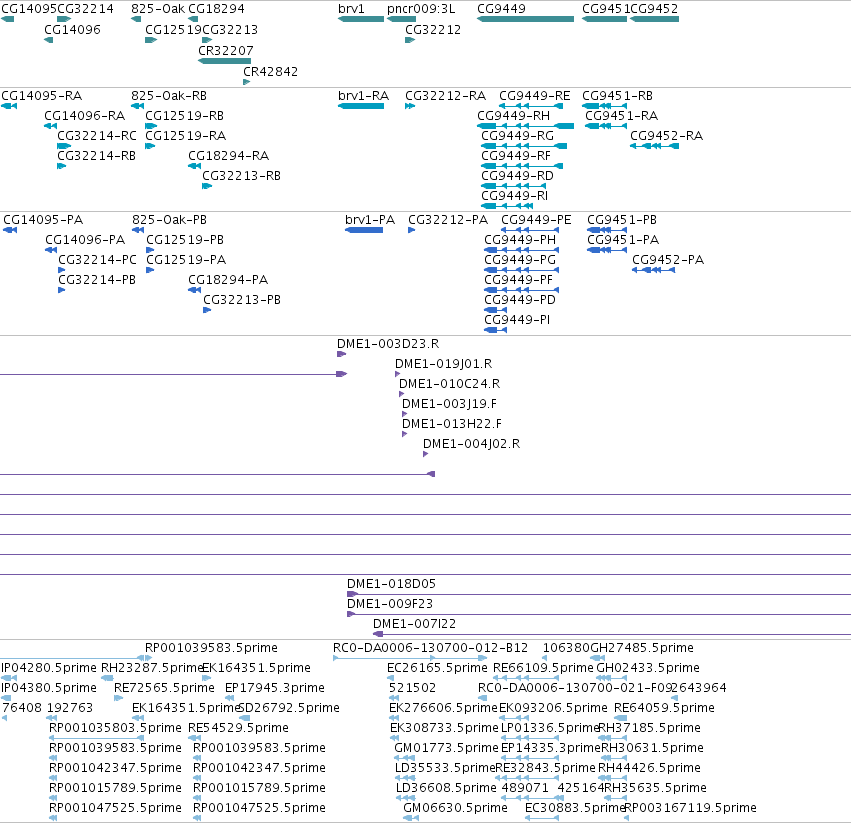
Task: Click EST EC26165.5prime
Action: pyautogui.click(x=437, y=668)
